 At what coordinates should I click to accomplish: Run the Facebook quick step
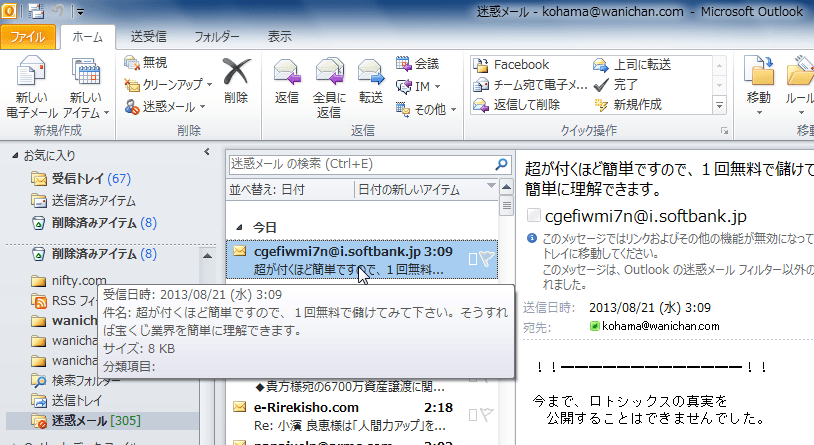click(511, 64)
